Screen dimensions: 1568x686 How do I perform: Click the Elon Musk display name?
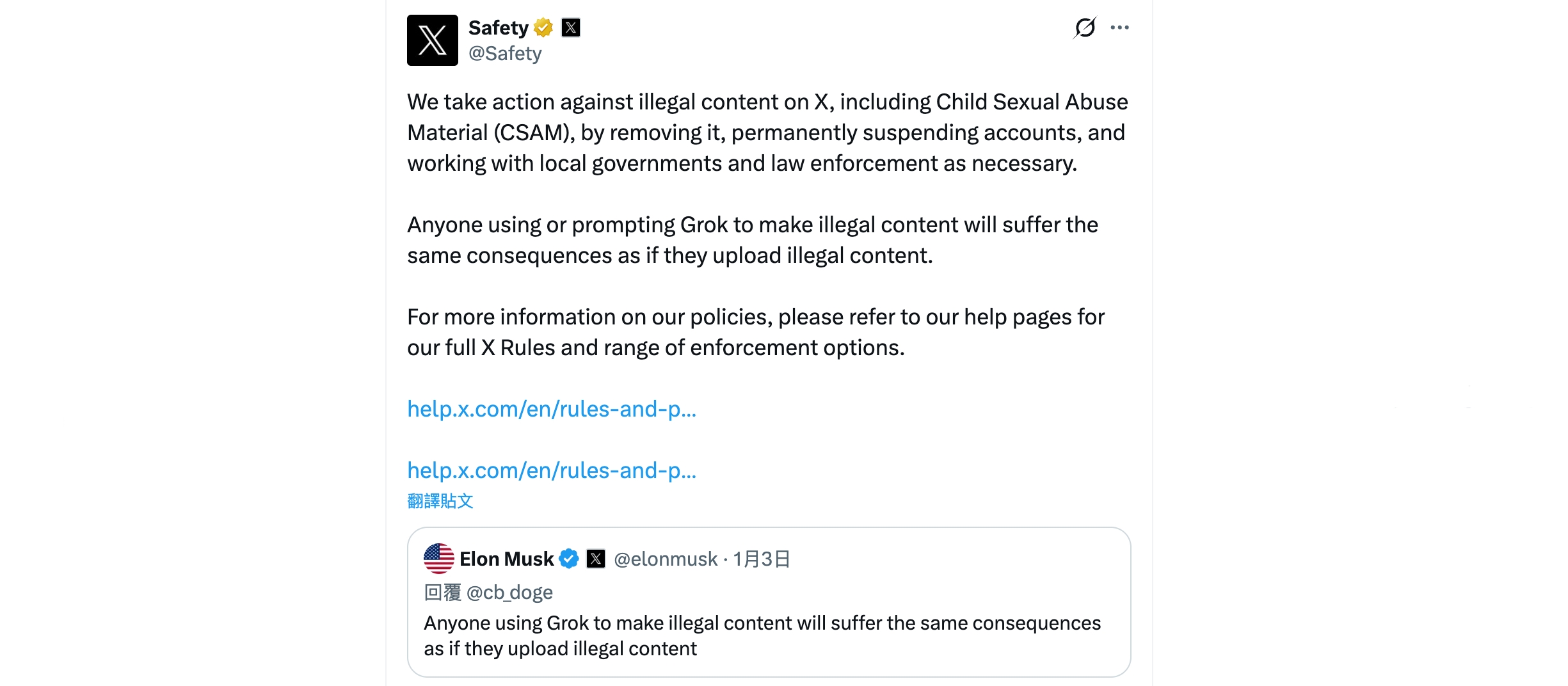(506, 559)
